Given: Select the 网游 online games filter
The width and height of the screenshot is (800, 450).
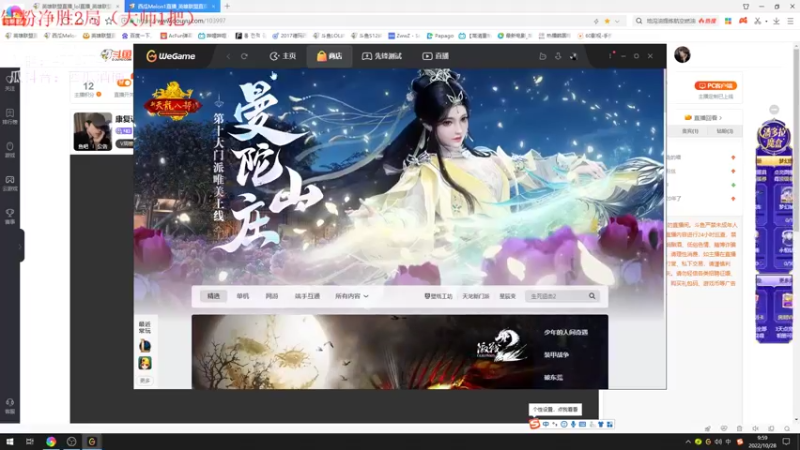Looking at the screenshot, I should (272, 296).
